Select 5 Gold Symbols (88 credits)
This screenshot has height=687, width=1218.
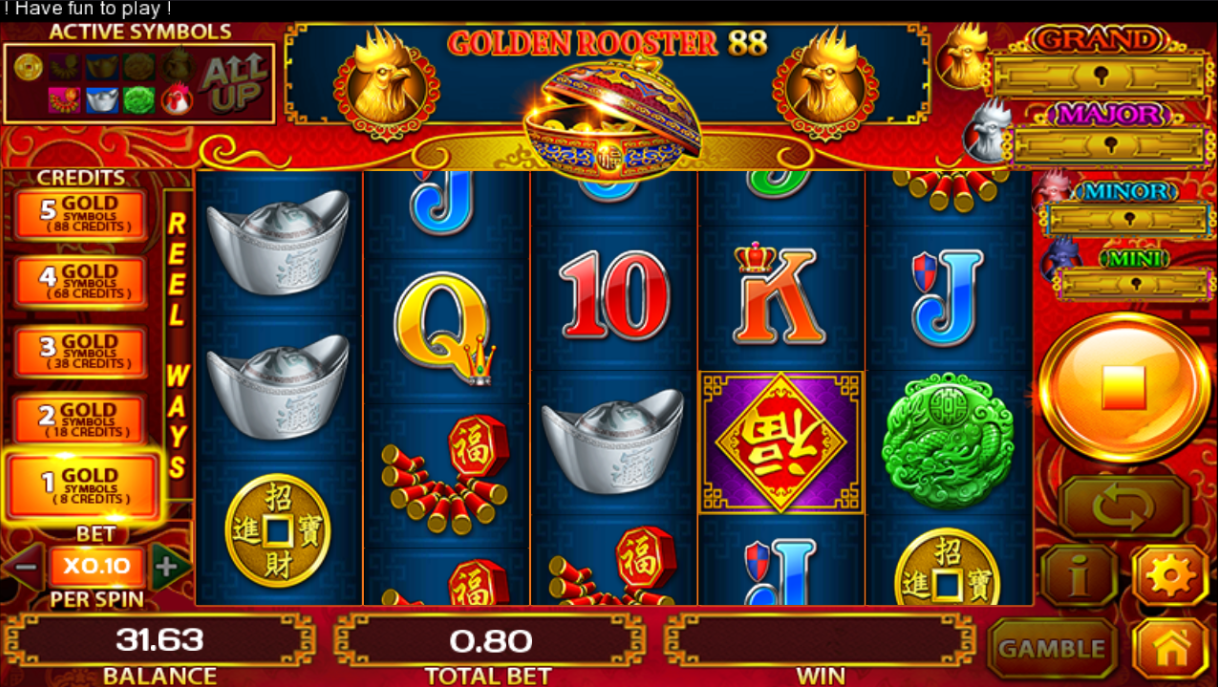(80, 214)
